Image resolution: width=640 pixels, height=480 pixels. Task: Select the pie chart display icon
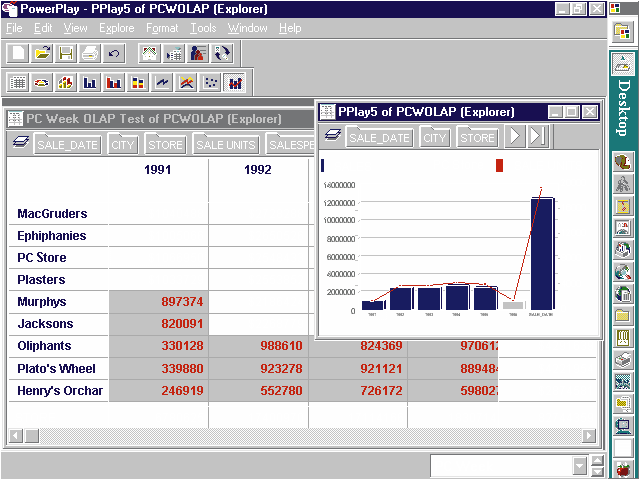[42, 83]
